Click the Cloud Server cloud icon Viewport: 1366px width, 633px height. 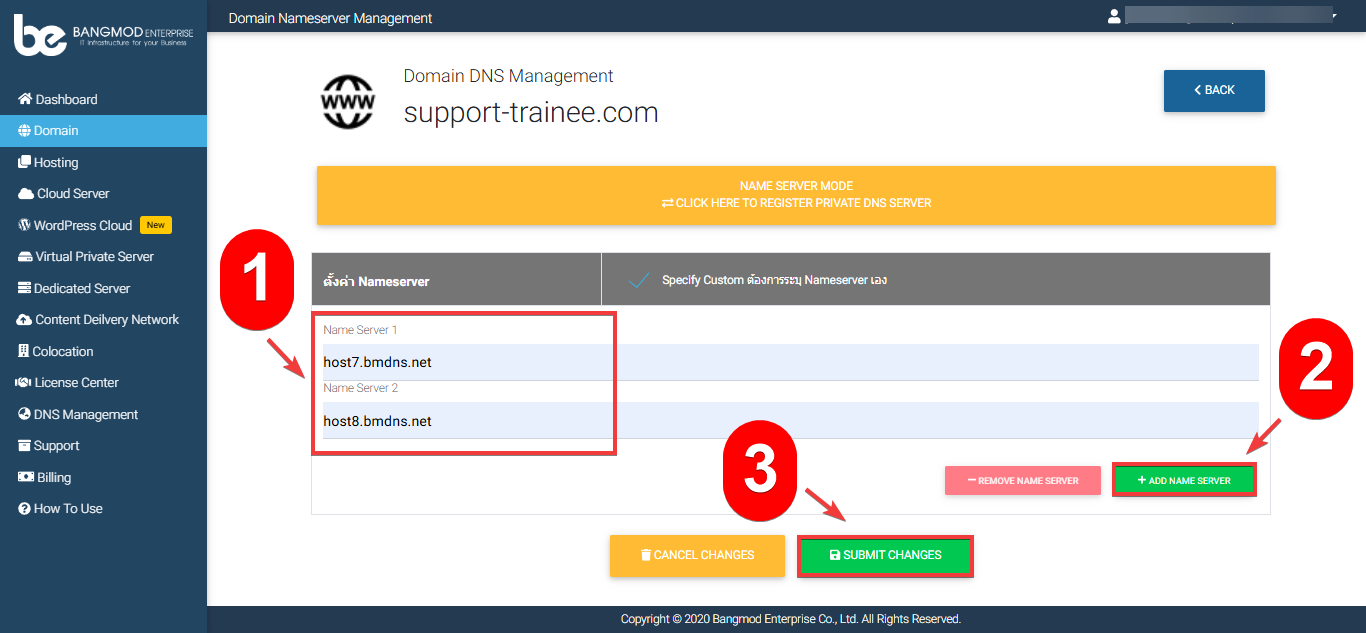pos(26,194)
